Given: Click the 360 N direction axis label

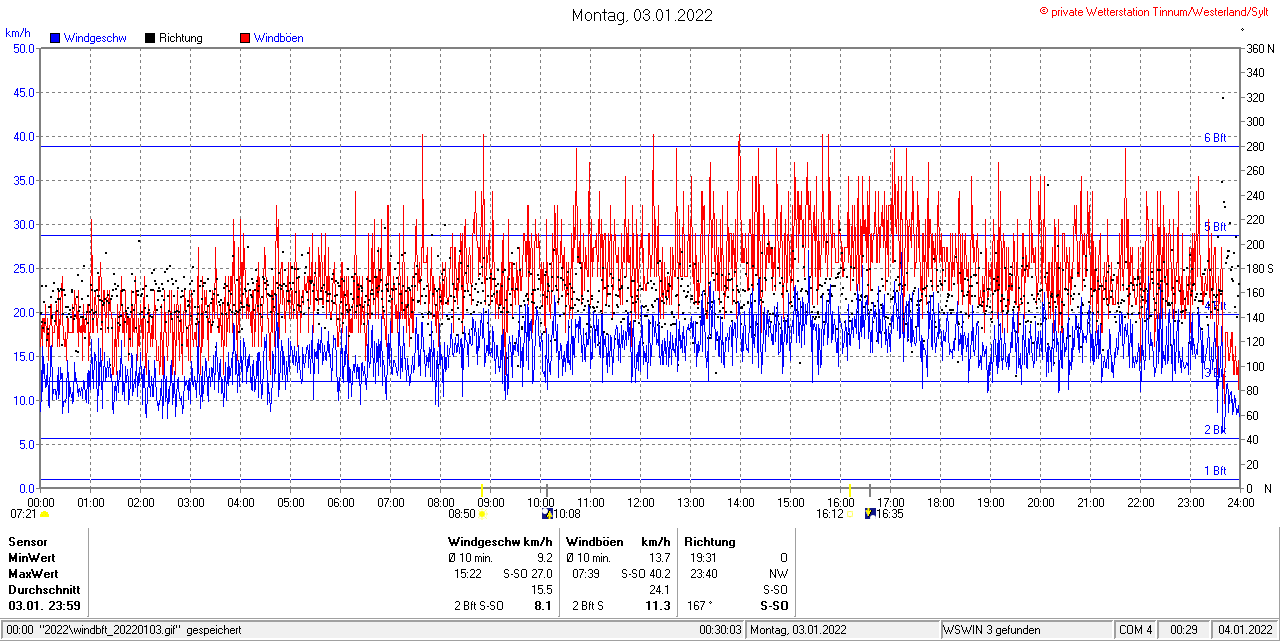Looking at the screenshot, I should [x=1260, y=49].
